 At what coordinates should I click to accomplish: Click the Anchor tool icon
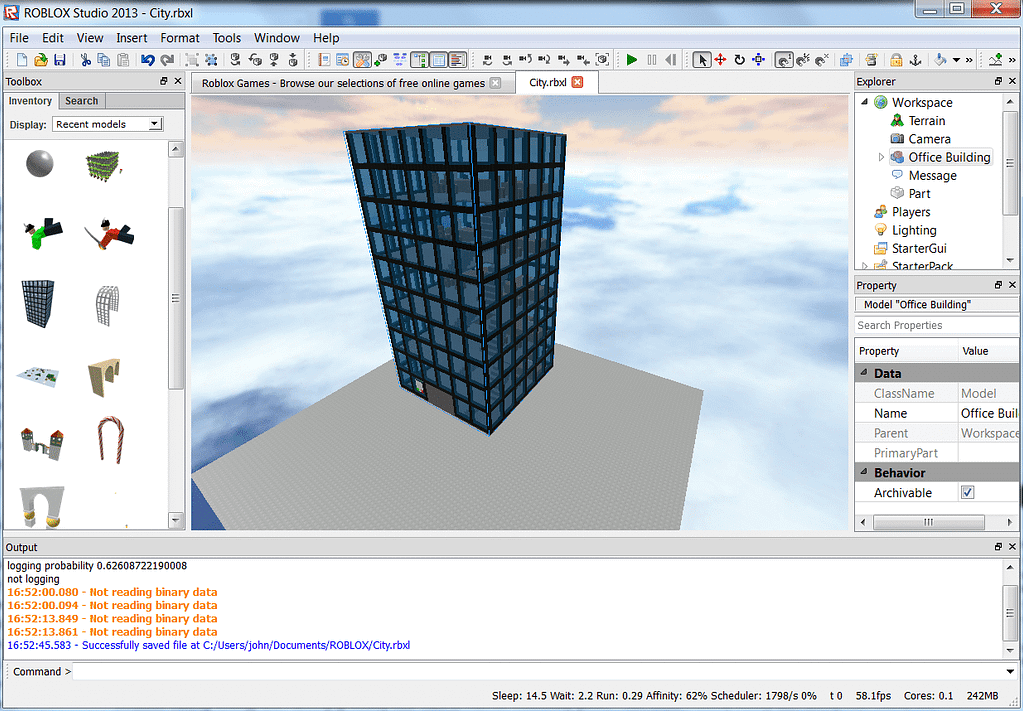(915, 60)
